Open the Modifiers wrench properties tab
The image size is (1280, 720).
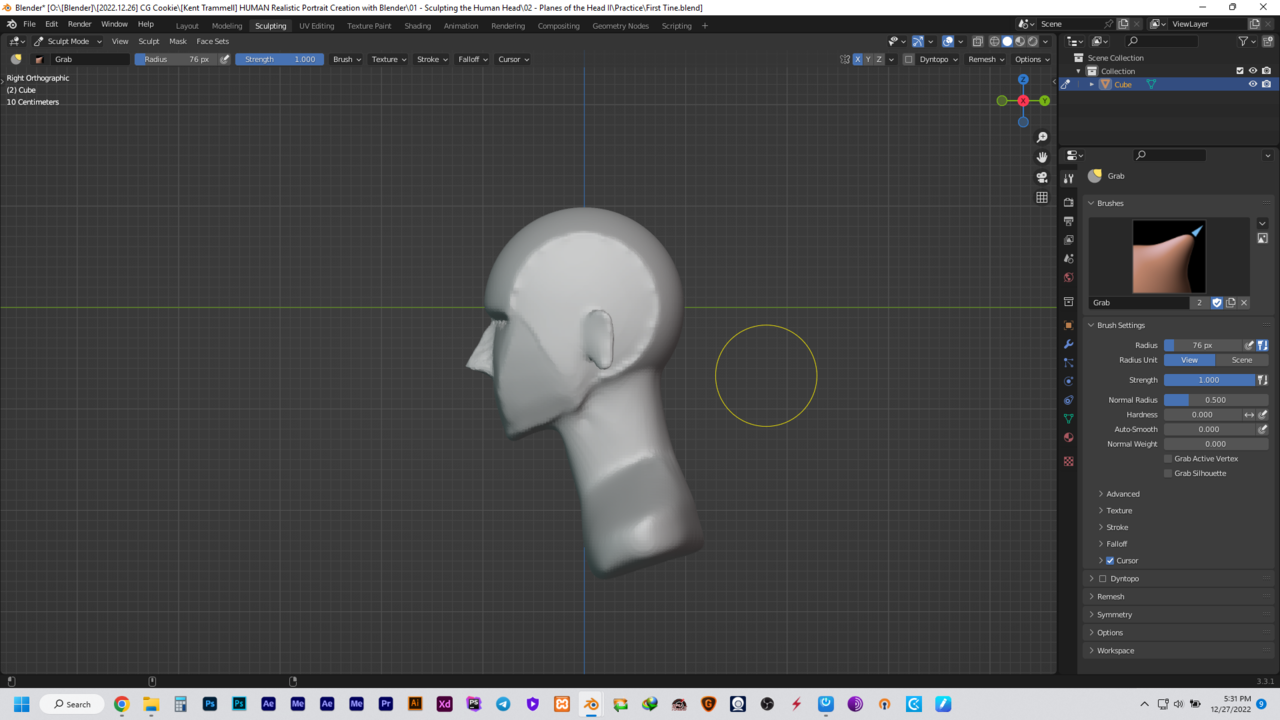tap(1069, 344)
